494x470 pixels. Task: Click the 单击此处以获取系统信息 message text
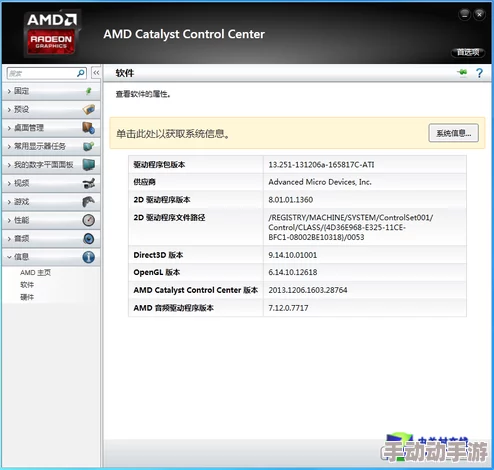pyautogui.click(x=172, y=134)
